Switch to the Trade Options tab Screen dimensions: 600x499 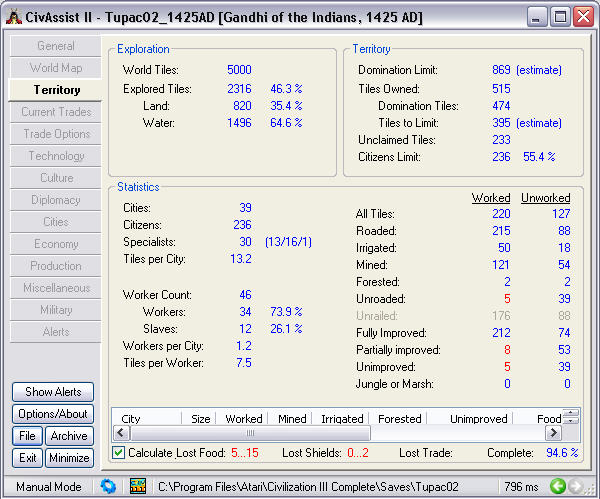[56, 134]
